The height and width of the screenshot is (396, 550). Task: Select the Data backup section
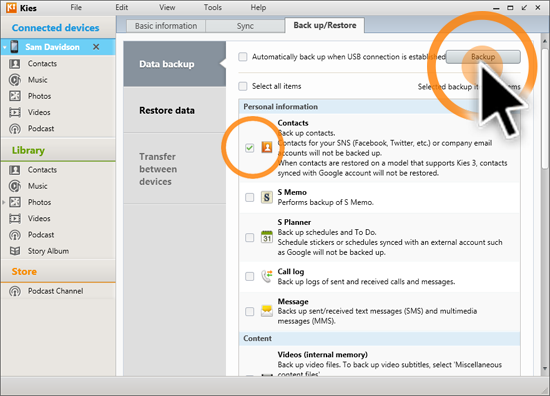point(175,64)
